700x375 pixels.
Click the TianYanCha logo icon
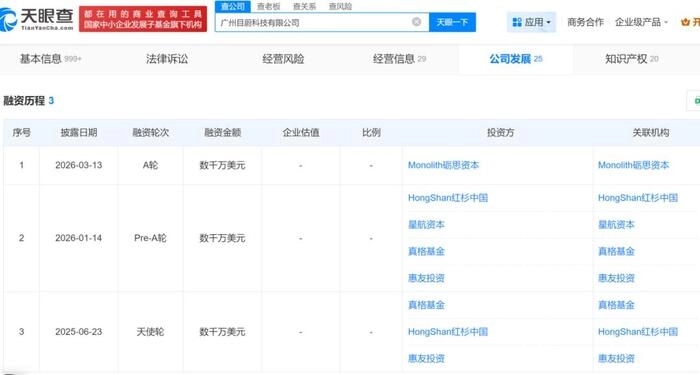[7, 19]
